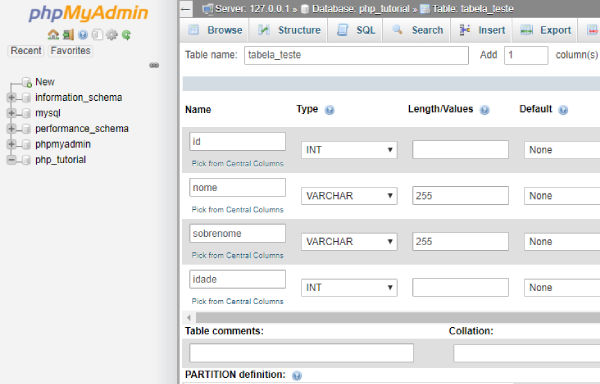Open help icon next to Type header
Image resolution: width=600 pixels, height=384 pixels.
[x=329, y=110]
